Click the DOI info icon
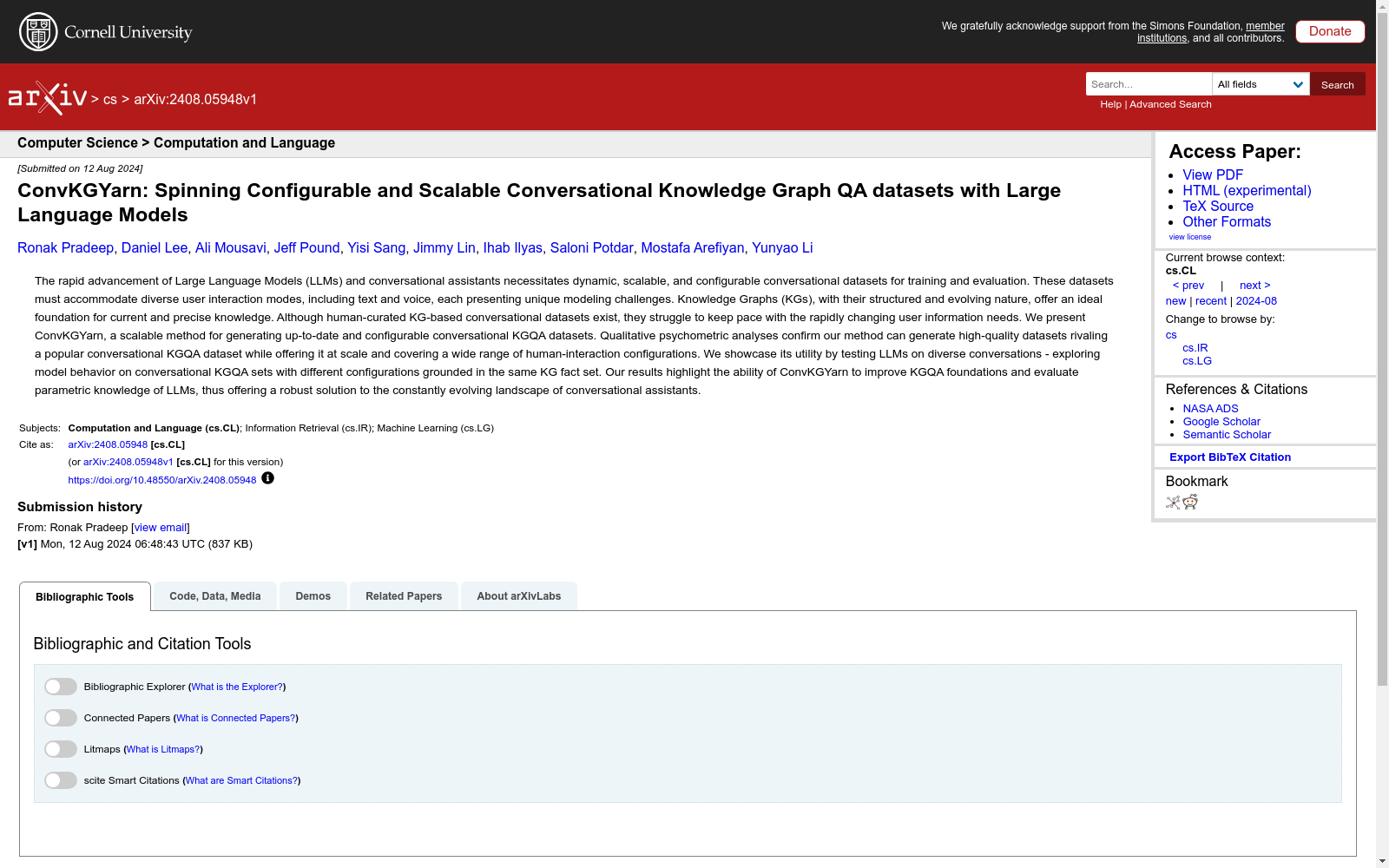 pos(268,478)
